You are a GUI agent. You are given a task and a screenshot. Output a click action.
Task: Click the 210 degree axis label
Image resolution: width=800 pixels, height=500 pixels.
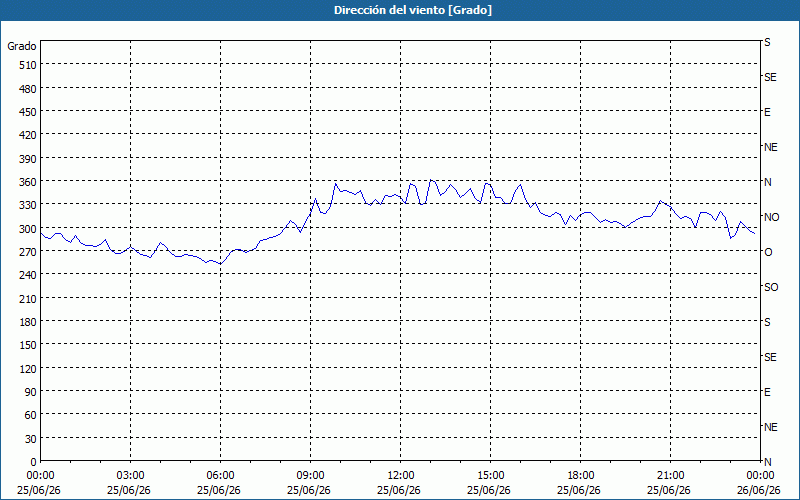pos(28,299)
